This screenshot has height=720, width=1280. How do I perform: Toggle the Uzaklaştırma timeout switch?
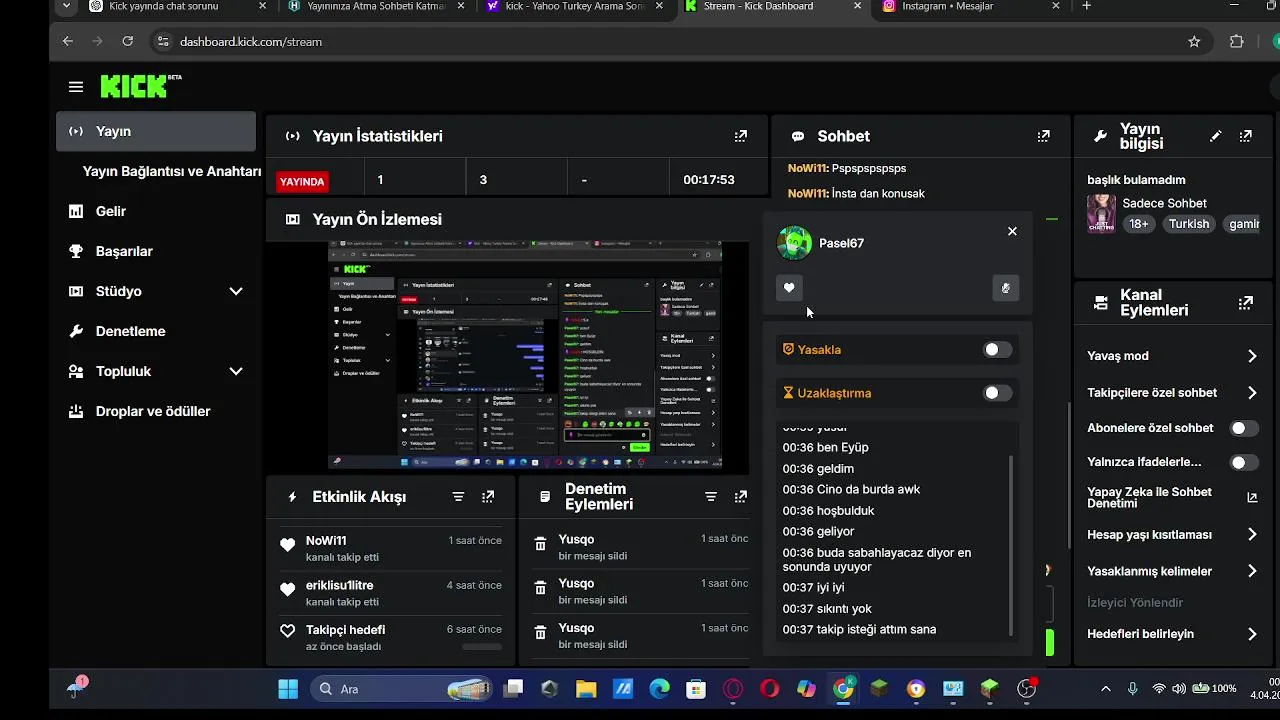[x=997, y=393]
